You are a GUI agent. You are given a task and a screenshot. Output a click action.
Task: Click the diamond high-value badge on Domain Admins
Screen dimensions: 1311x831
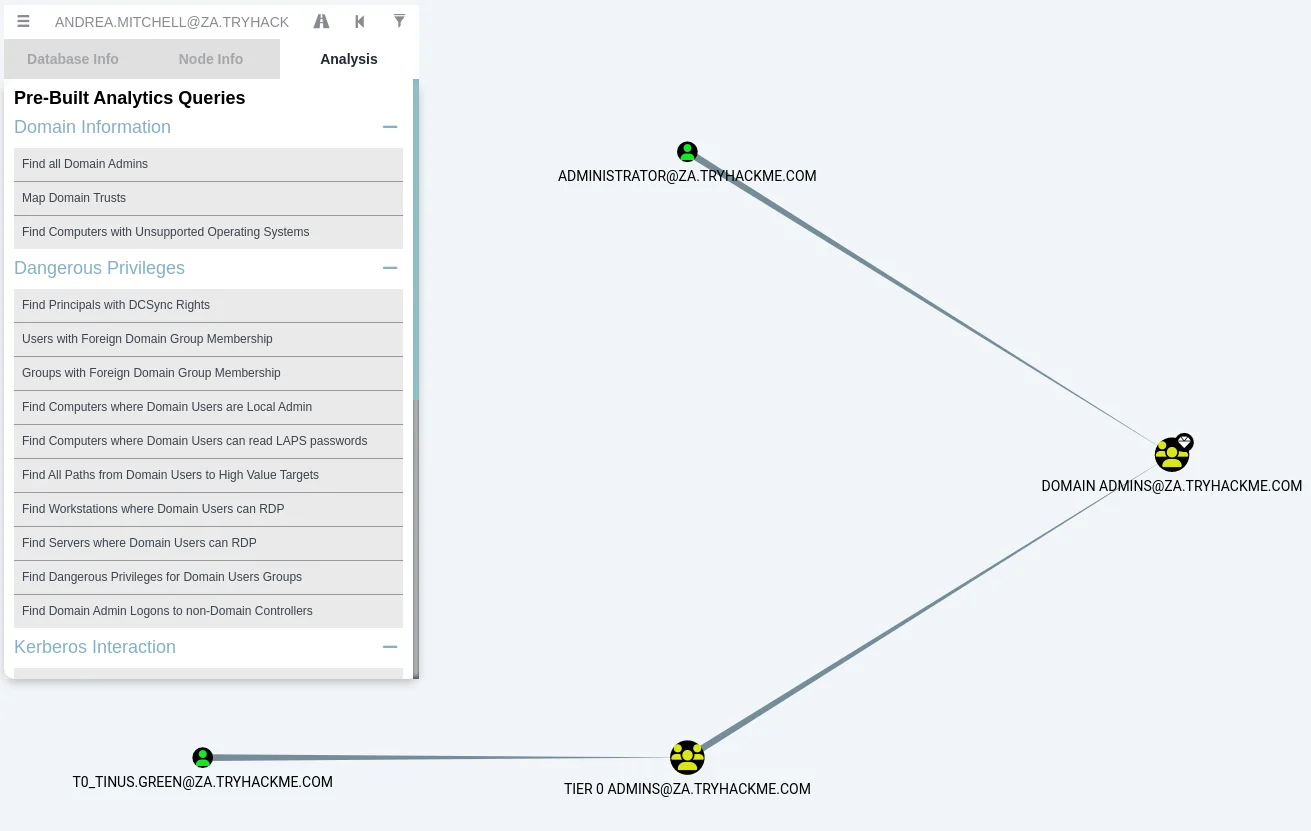coord(1184,442)
